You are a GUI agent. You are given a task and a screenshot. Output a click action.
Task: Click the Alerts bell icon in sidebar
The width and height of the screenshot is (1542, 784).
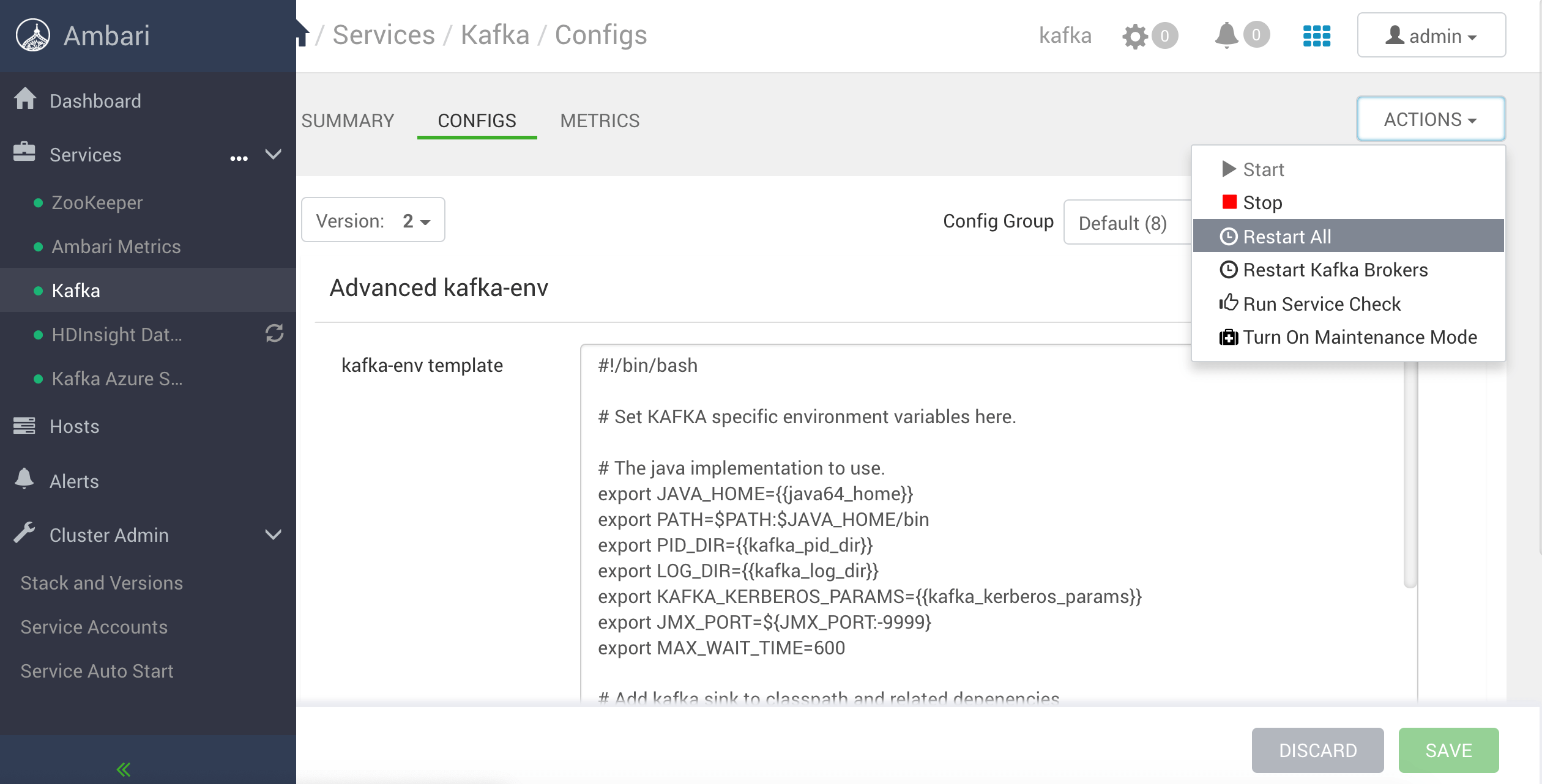tap(24, 479)
